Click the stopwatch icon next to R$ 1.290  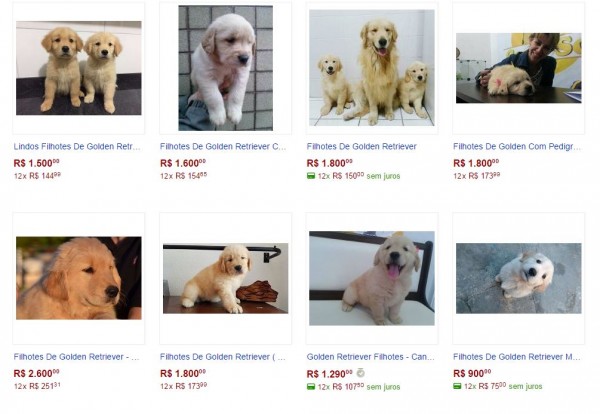pos(360,373)
